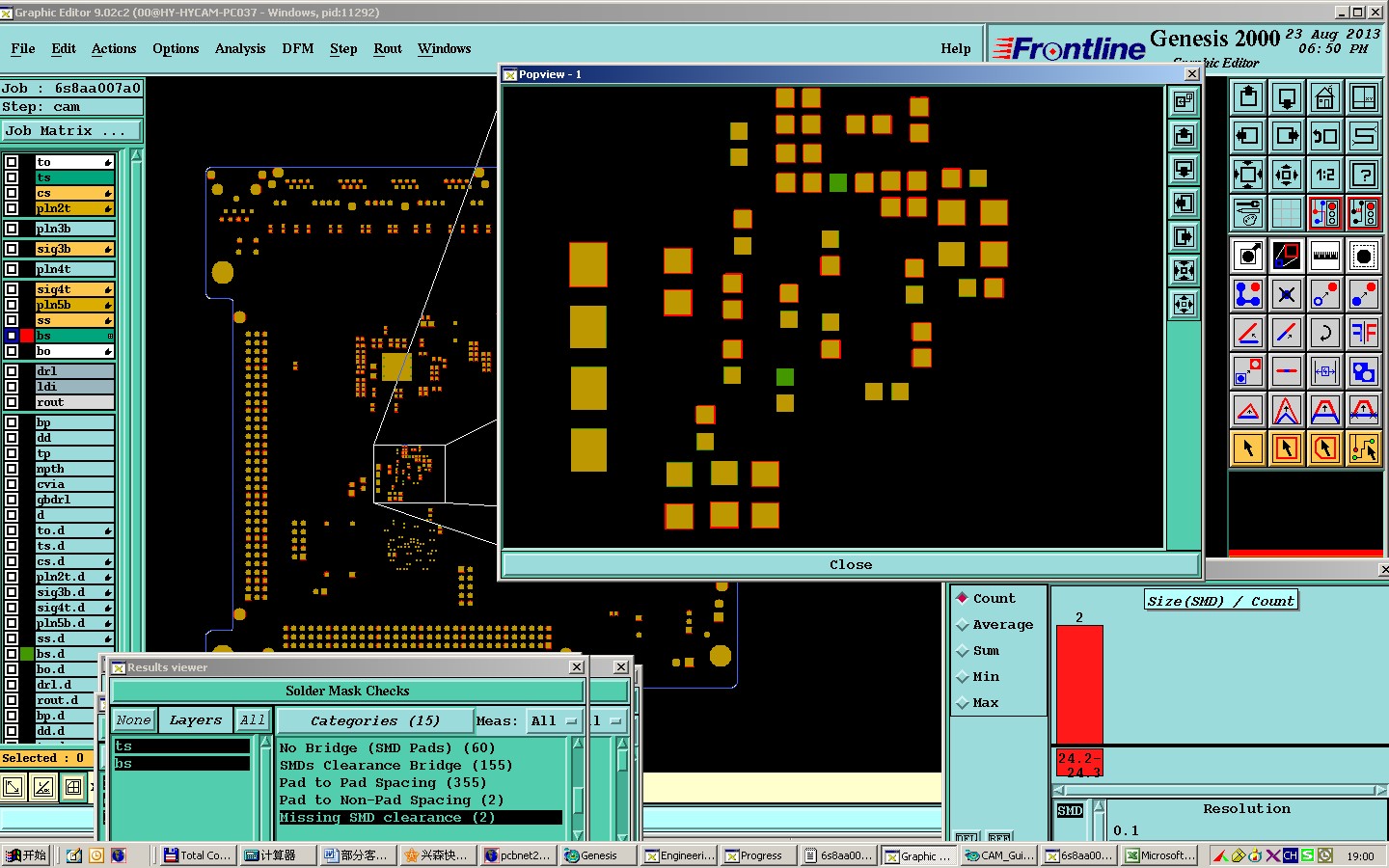The image size is (1389, 868).
Task: Open the Meas: All dropdown
Action: click(x=554, y=720)
